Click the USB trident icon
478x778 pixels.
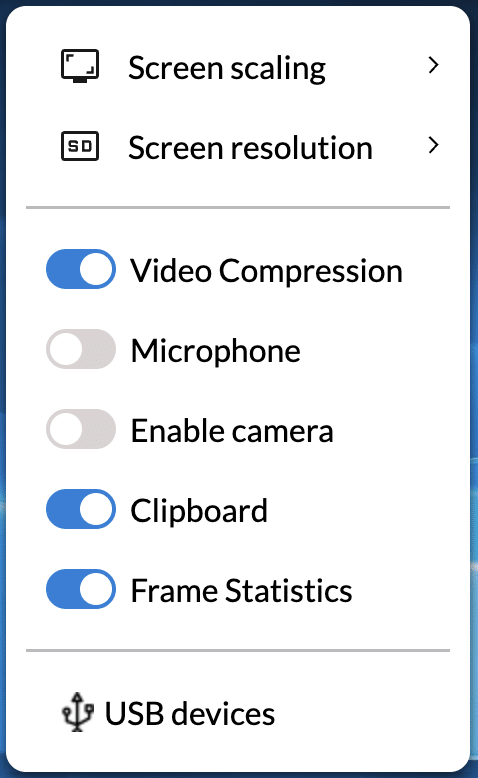(77, 713)
